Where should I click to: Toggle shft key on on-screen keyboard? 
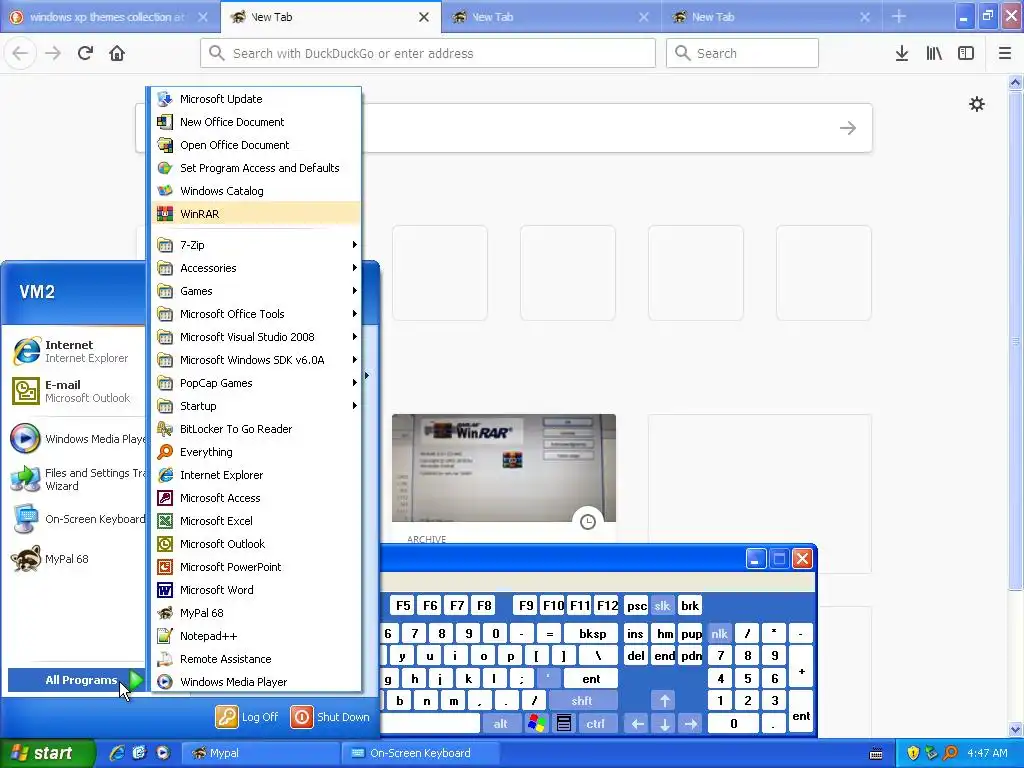pos(582,700)
